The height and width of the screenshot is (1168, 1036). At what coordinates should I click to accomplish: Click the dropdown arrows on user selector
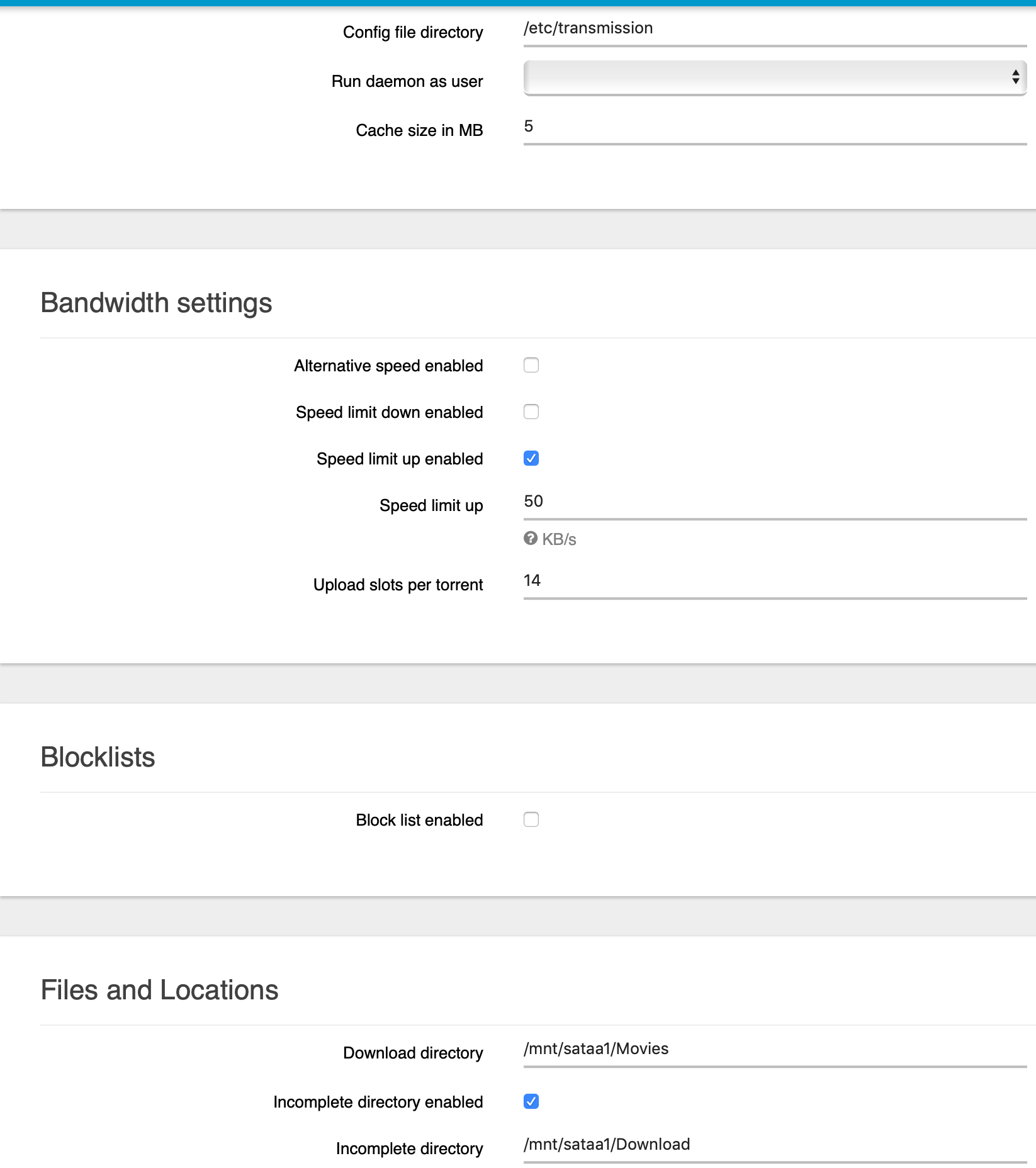point(1015,77)
